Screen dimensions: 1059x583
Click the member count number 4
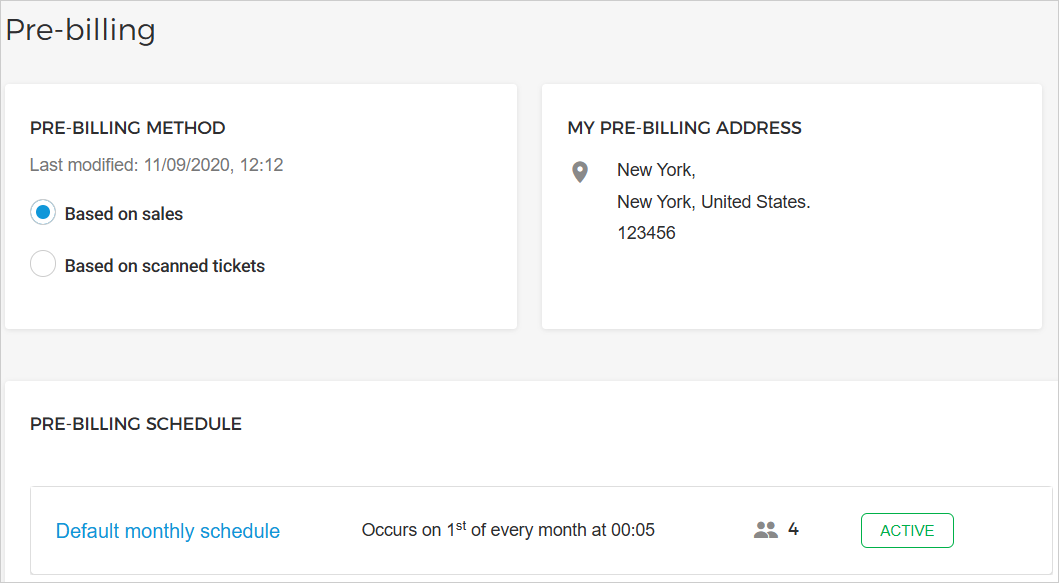[x=793, y=529]
